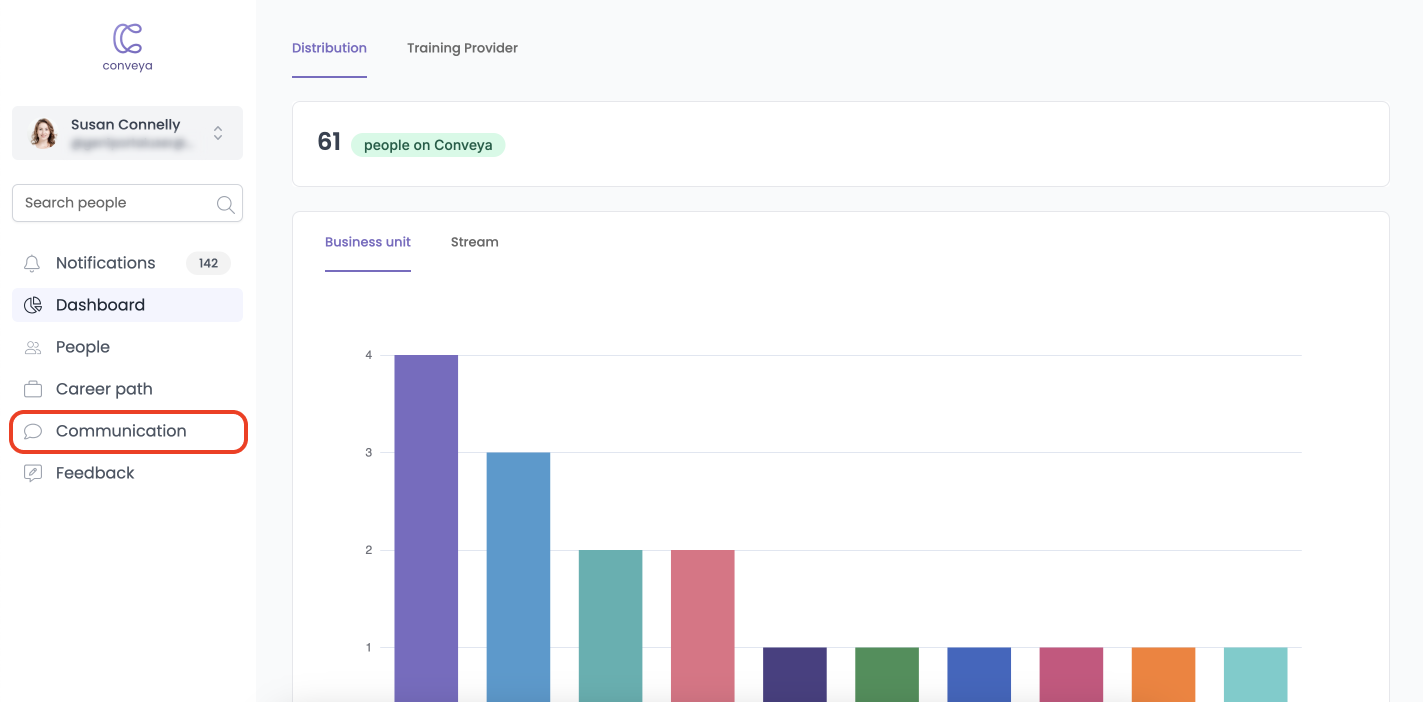Click the 142 notifications badge
Screen dimensions: 1423x702
tap(208, 263)
